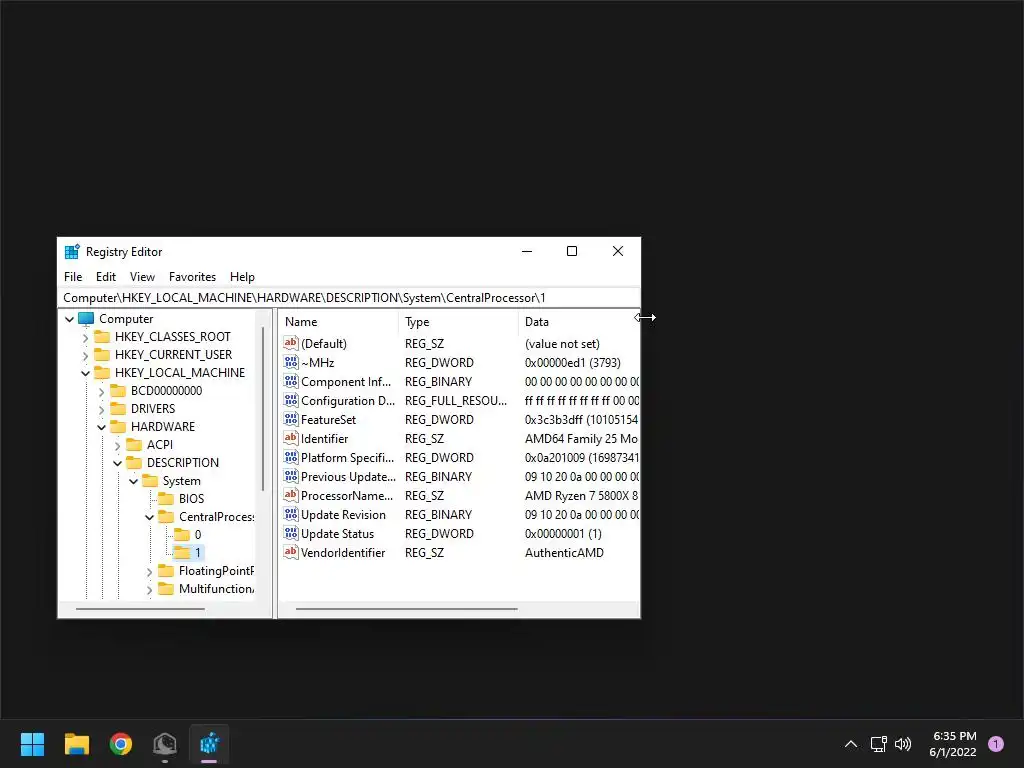Open the View menu
1024x768 pixels.
click(x=142, y=277)
